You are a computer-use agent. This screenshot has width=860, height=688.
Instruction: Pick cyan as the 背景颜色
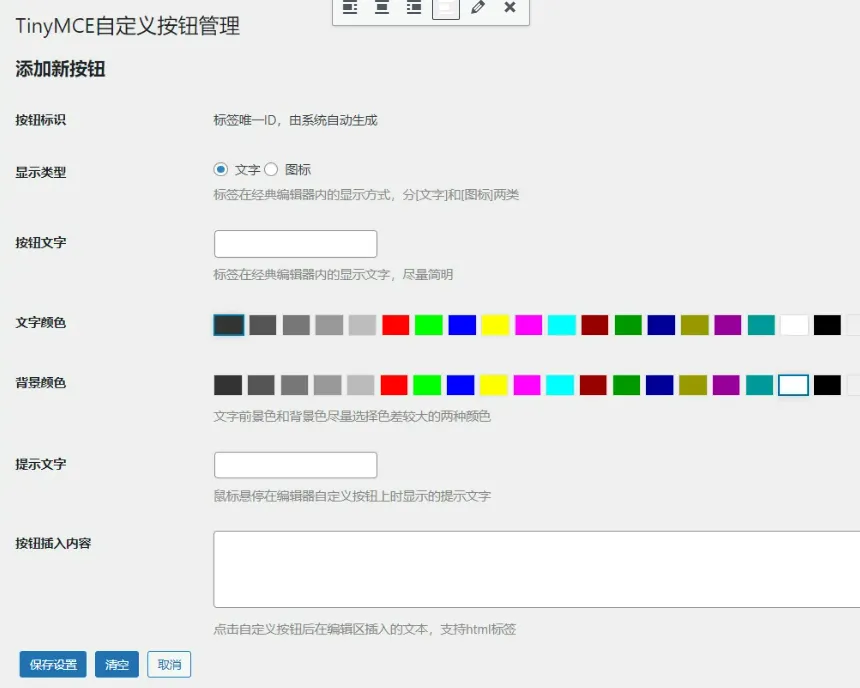click(560, 385)
